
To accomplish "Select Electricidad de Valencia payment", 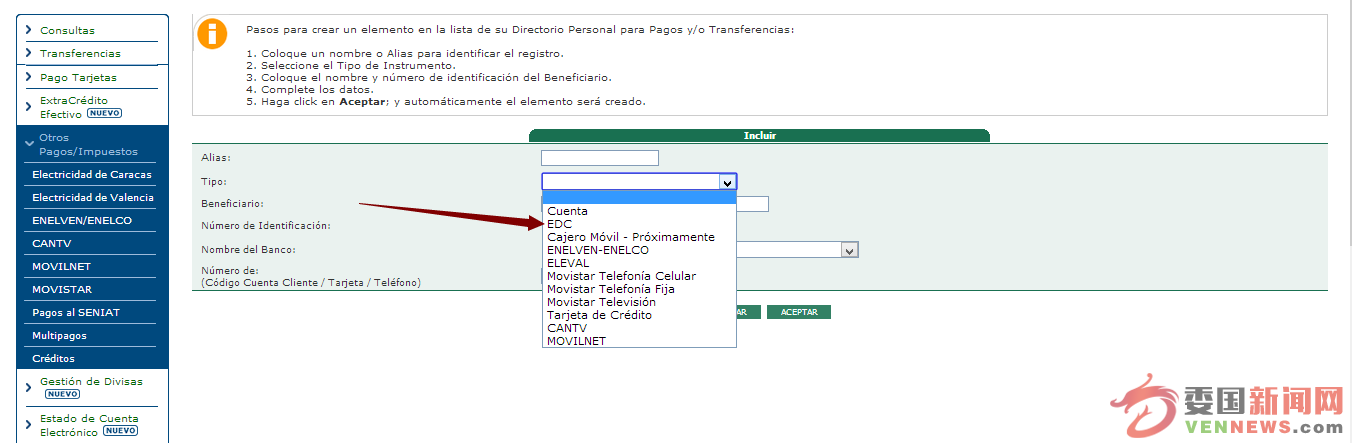I will (x=92, y=198).
